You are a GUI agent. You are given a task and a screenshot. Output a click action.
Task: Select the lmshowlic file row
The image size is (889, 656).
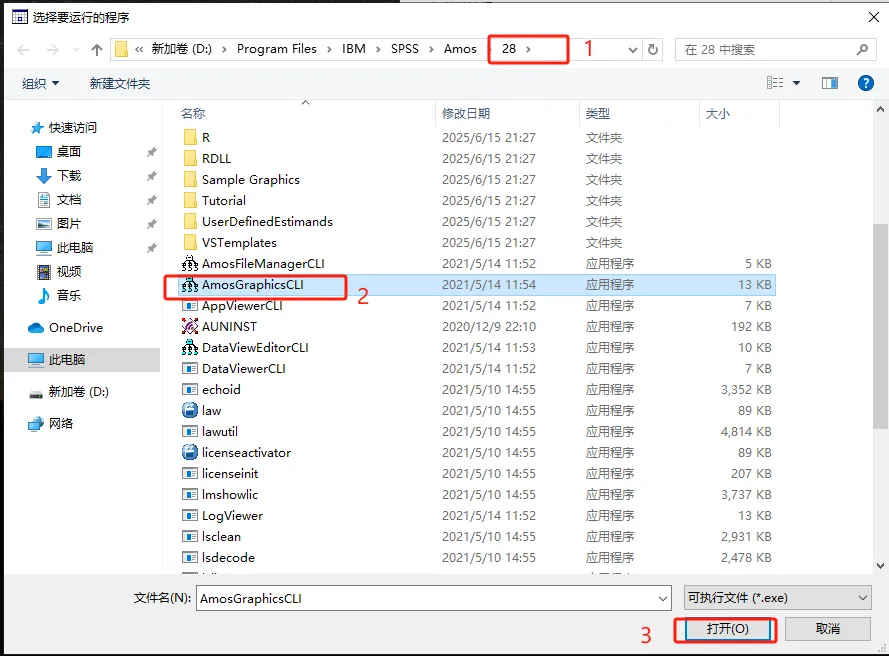click(477, 494)
